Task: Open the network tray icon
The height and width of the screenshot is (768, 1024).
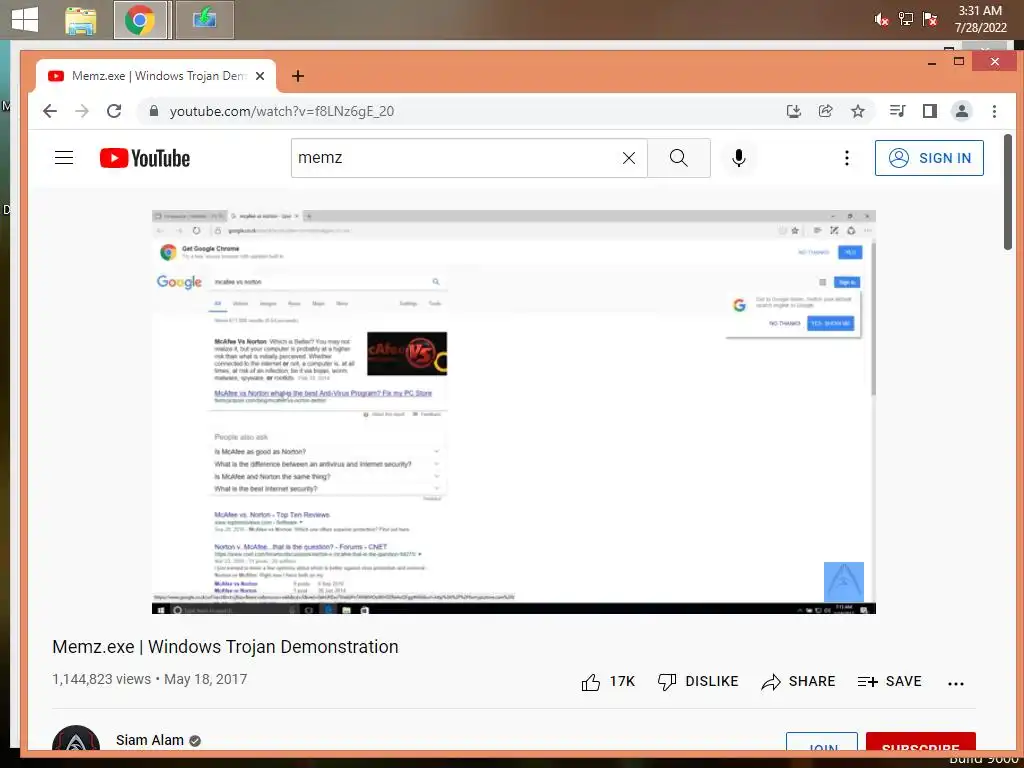Action: [x=905, y=20]
